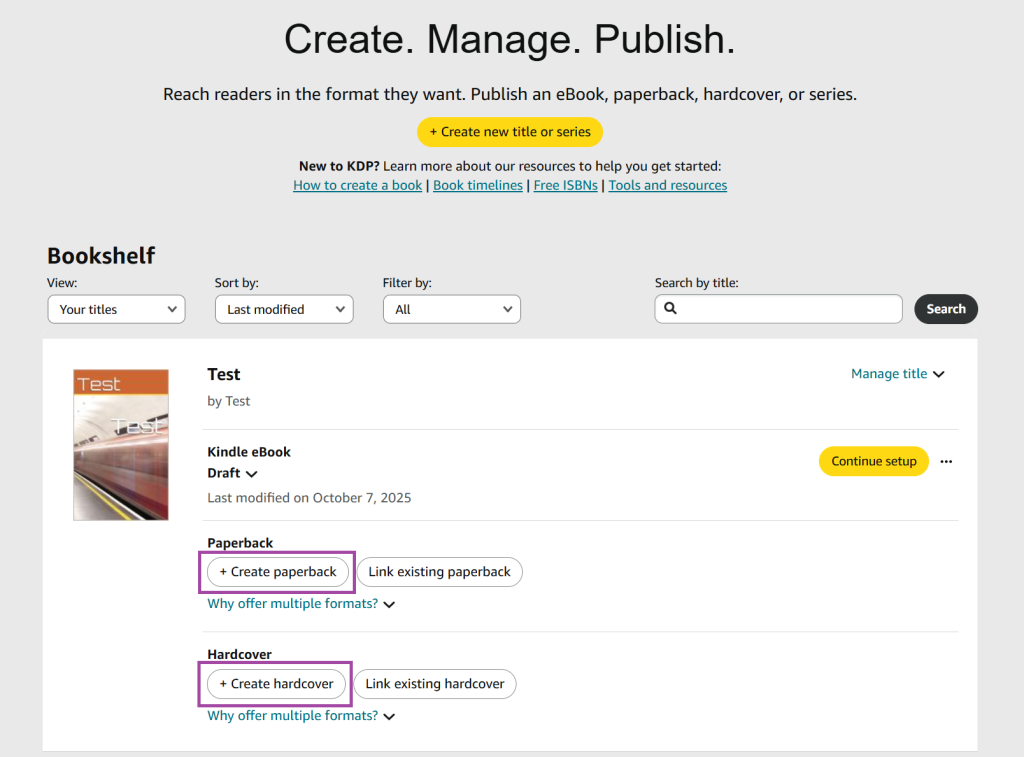Click the Search button
This screenshot has width=1024, height=757.
(945, 309)
